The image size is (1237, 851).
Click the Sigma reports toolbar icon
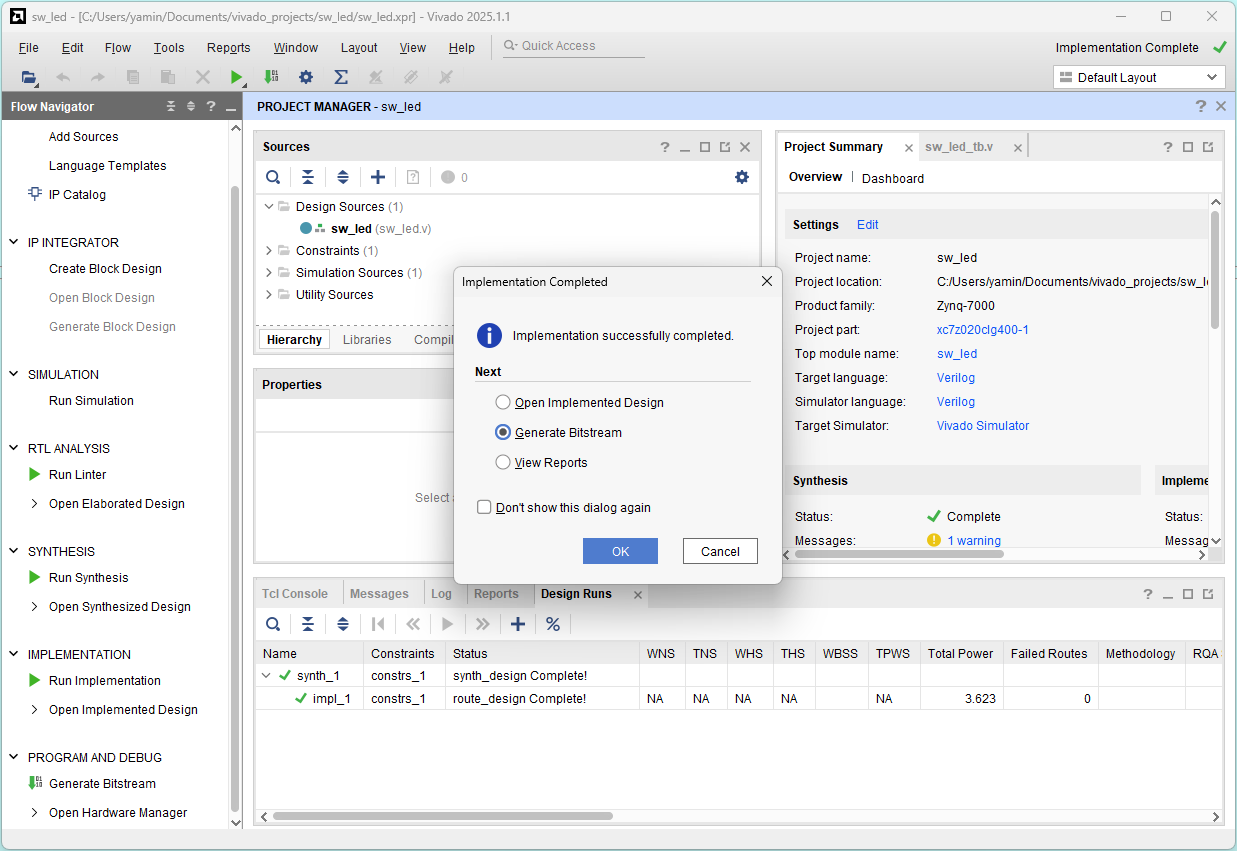(341, 77)
